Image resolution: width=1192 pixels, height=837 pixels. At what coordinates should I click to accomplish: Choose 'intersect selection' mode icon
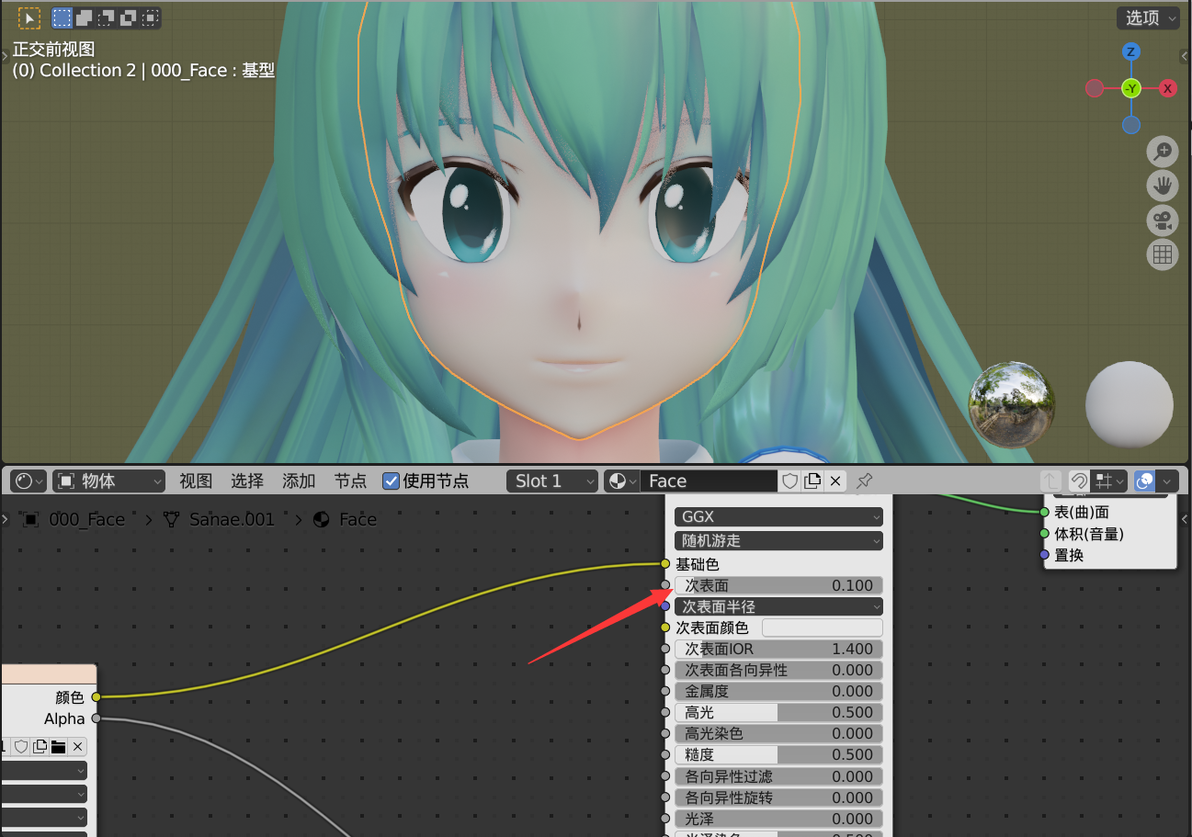click(151, 17)
